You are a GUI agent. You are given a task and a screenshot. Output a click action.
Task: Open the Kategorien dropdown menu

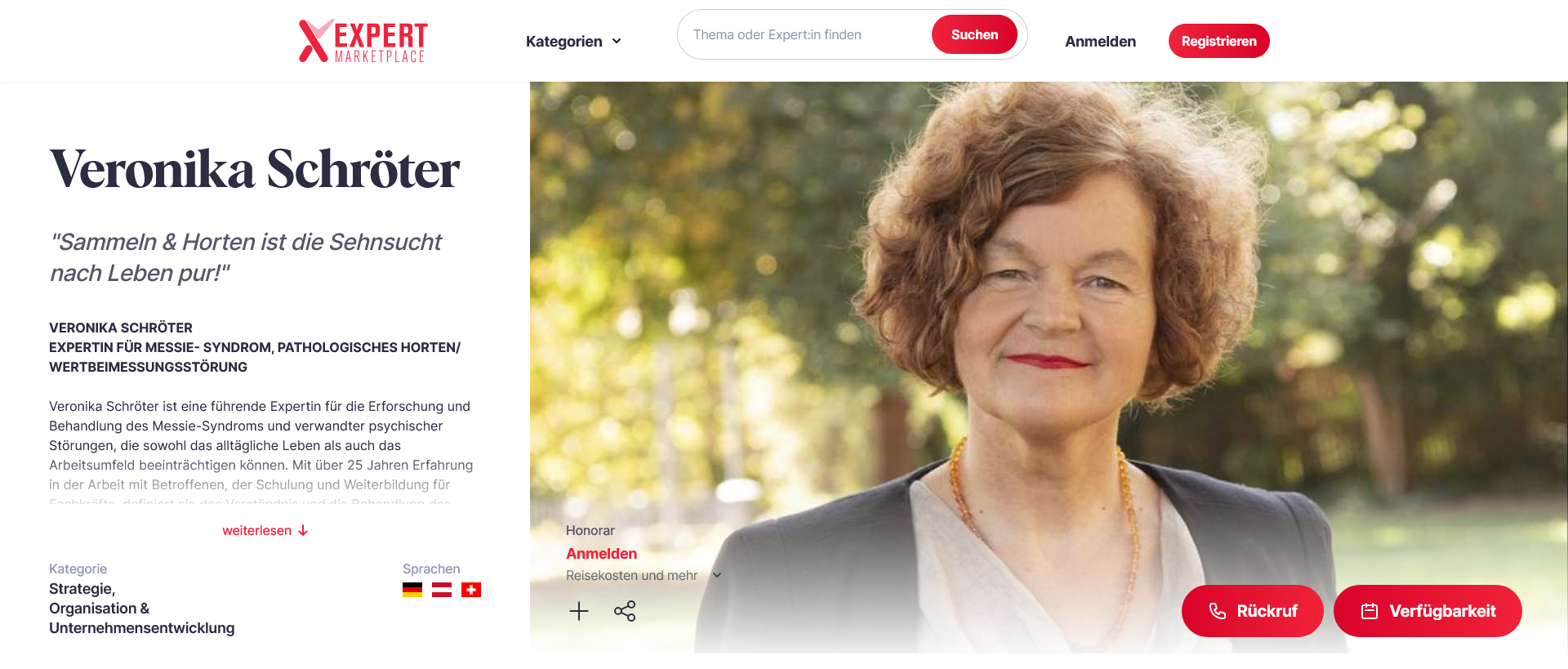[x=573, y=42]
